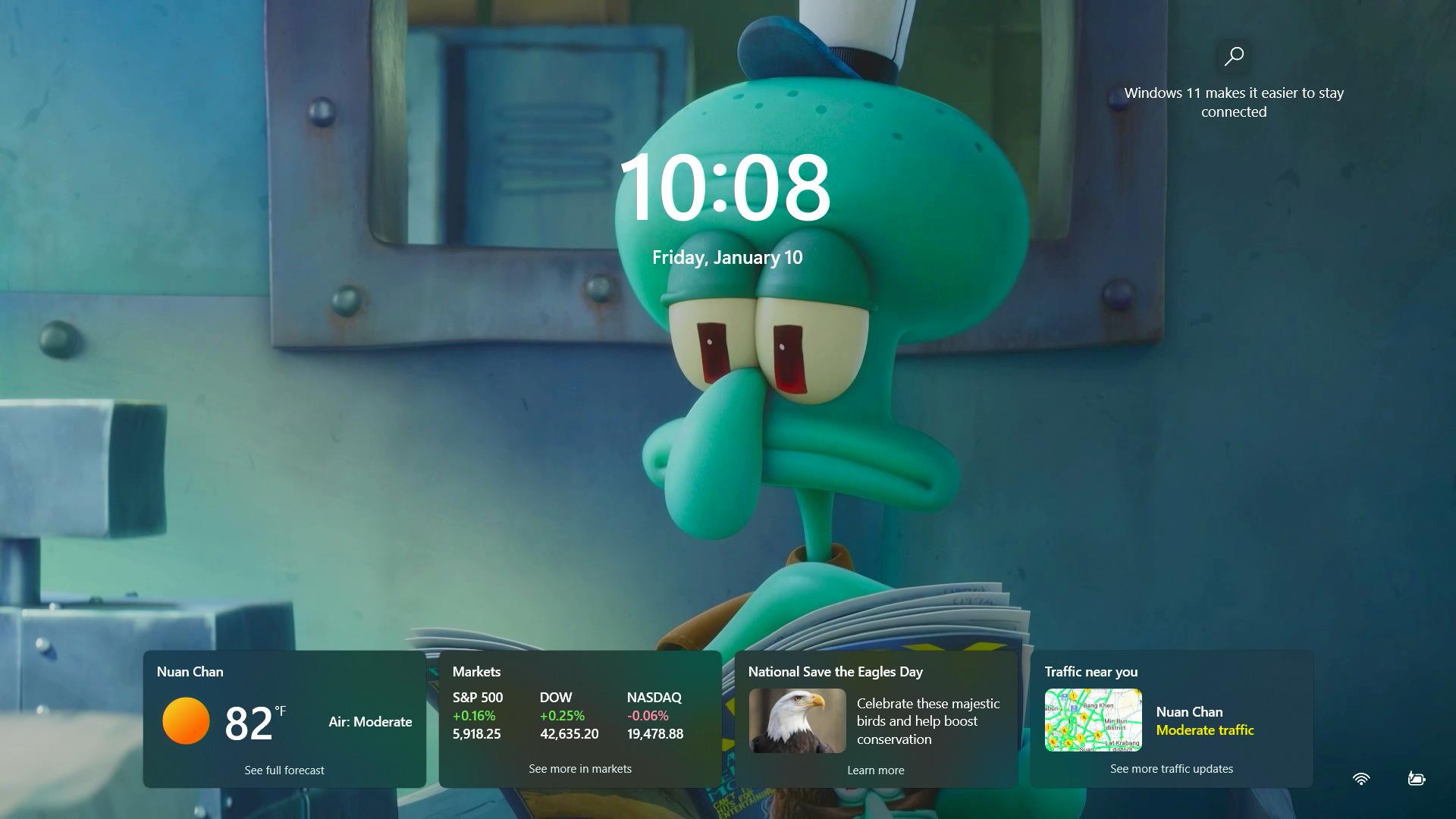The width and height of the screenshot is (1456, 819).
Task: Click the S&P 500 value 5,918.25
Action: [x=477, y=734]
